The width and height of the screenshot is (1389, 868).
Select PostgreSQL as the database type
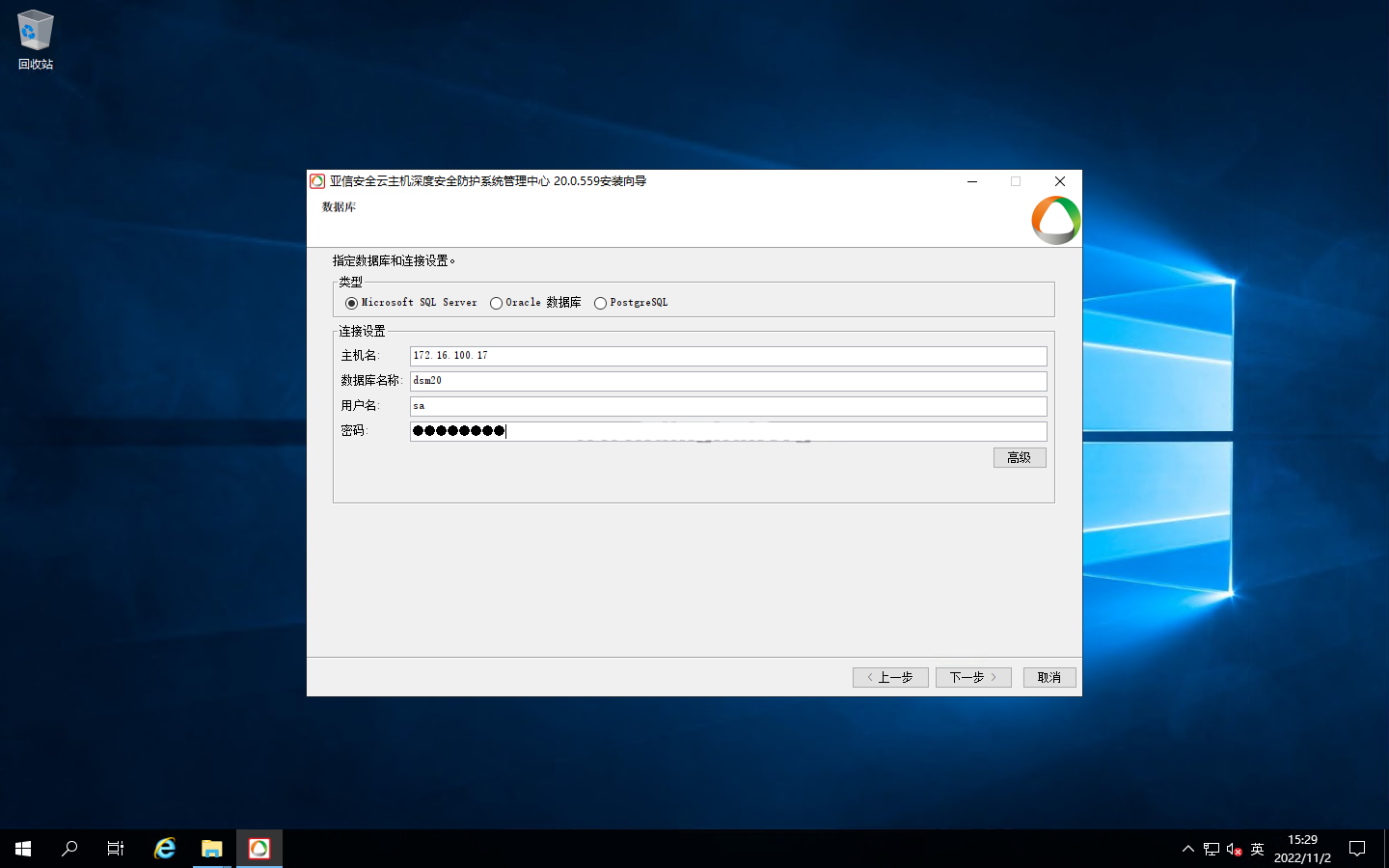click(x=600, y=303)
